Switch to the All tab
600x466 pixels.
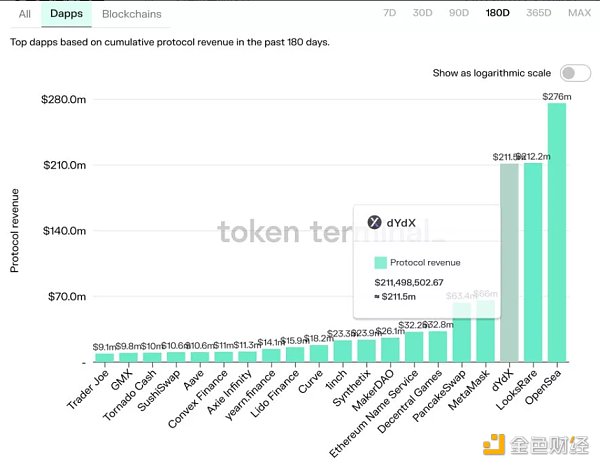point(24,15)
